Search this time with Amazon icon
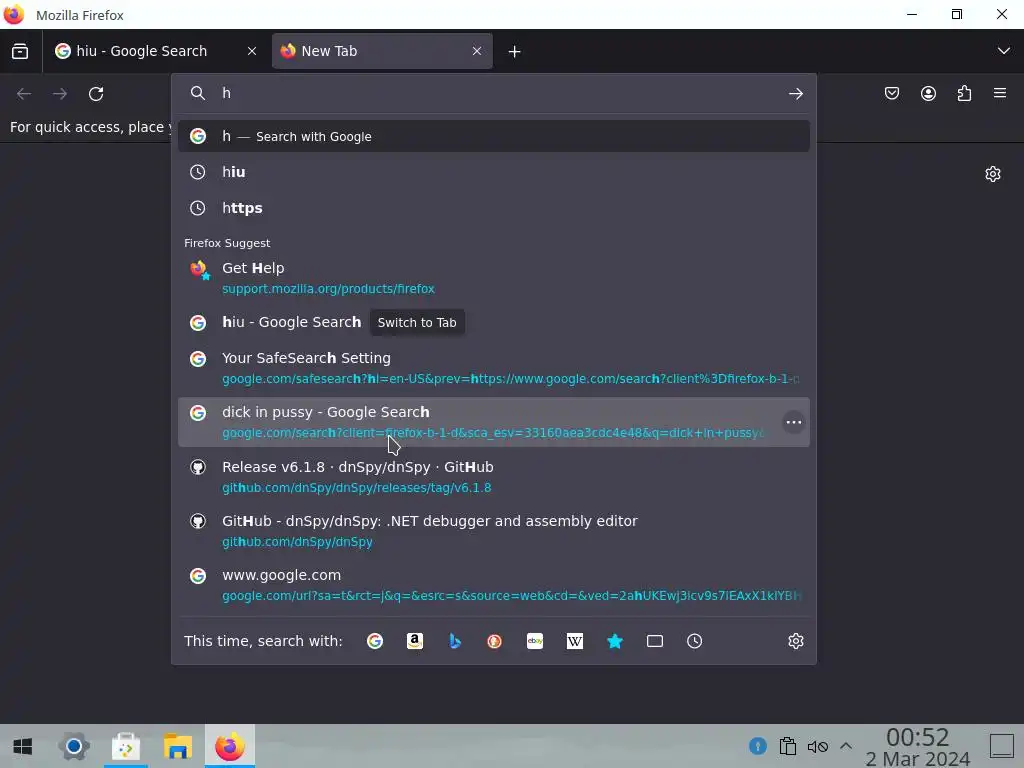This screenshot has height=768, width=1024. tap(415, 641)
